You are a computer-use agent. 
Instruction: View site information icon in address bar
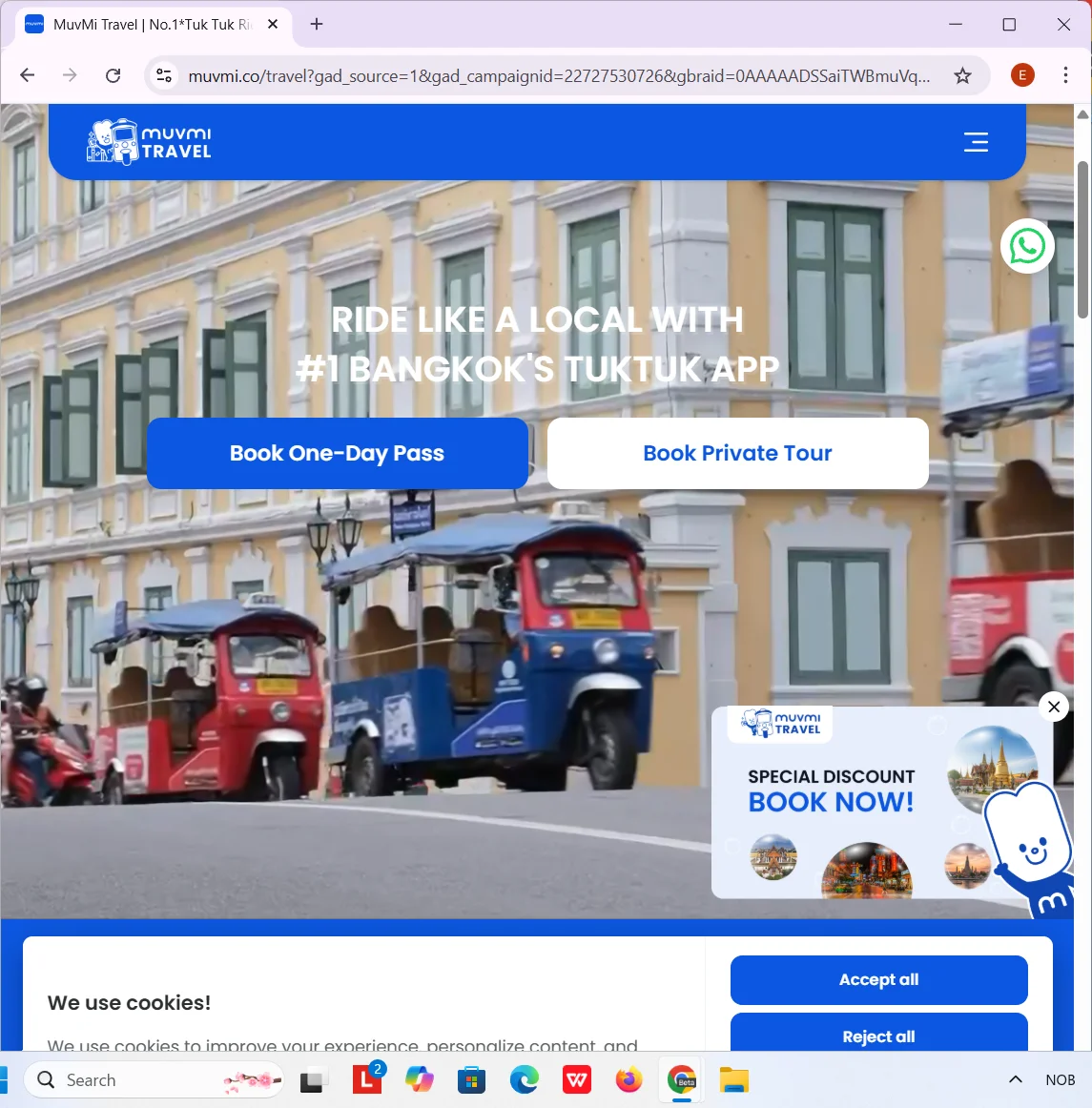tap(163, 74)
